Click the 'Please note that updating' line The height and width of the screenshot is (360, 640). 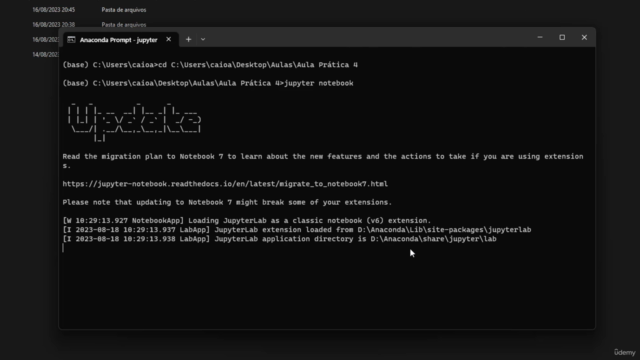point(227,202)
